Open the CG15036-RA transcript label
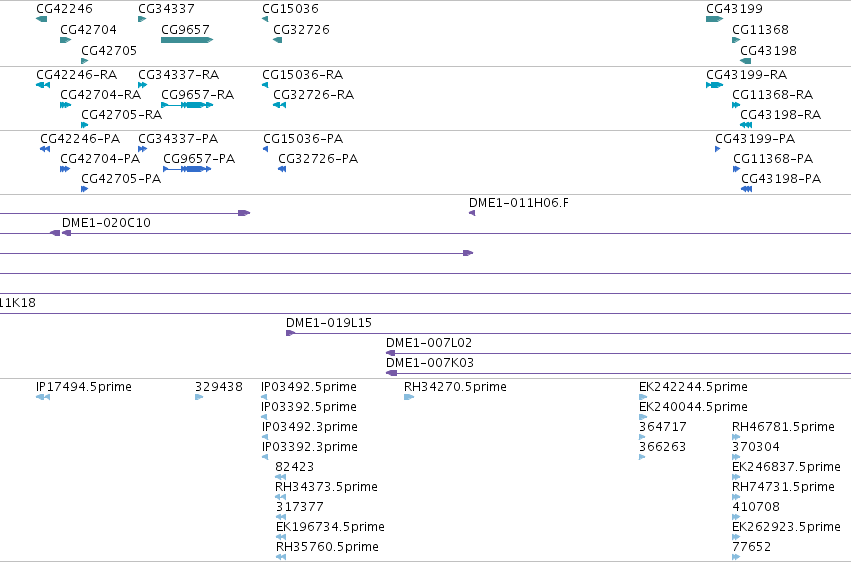 302,74
